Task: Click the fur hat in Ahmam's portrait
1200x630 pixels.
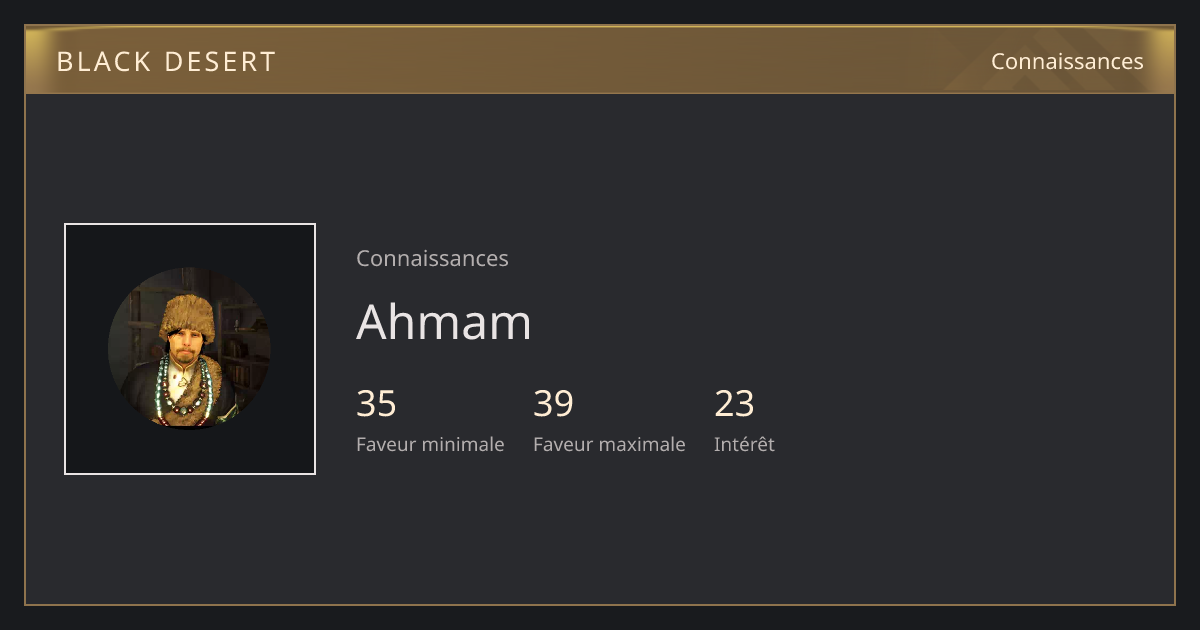Action: coord(189,315)
